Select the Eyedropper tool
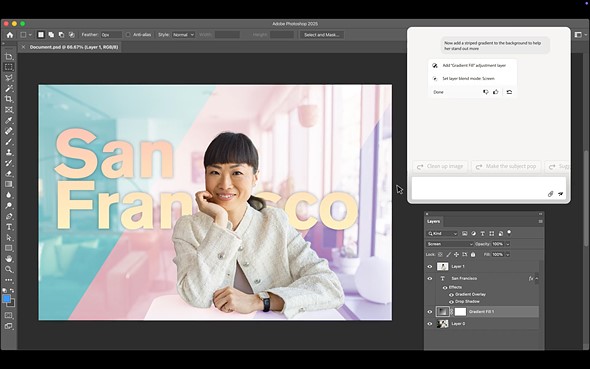Image resolution: width=590 pixels, height=369 pixels. coord(9,120)
